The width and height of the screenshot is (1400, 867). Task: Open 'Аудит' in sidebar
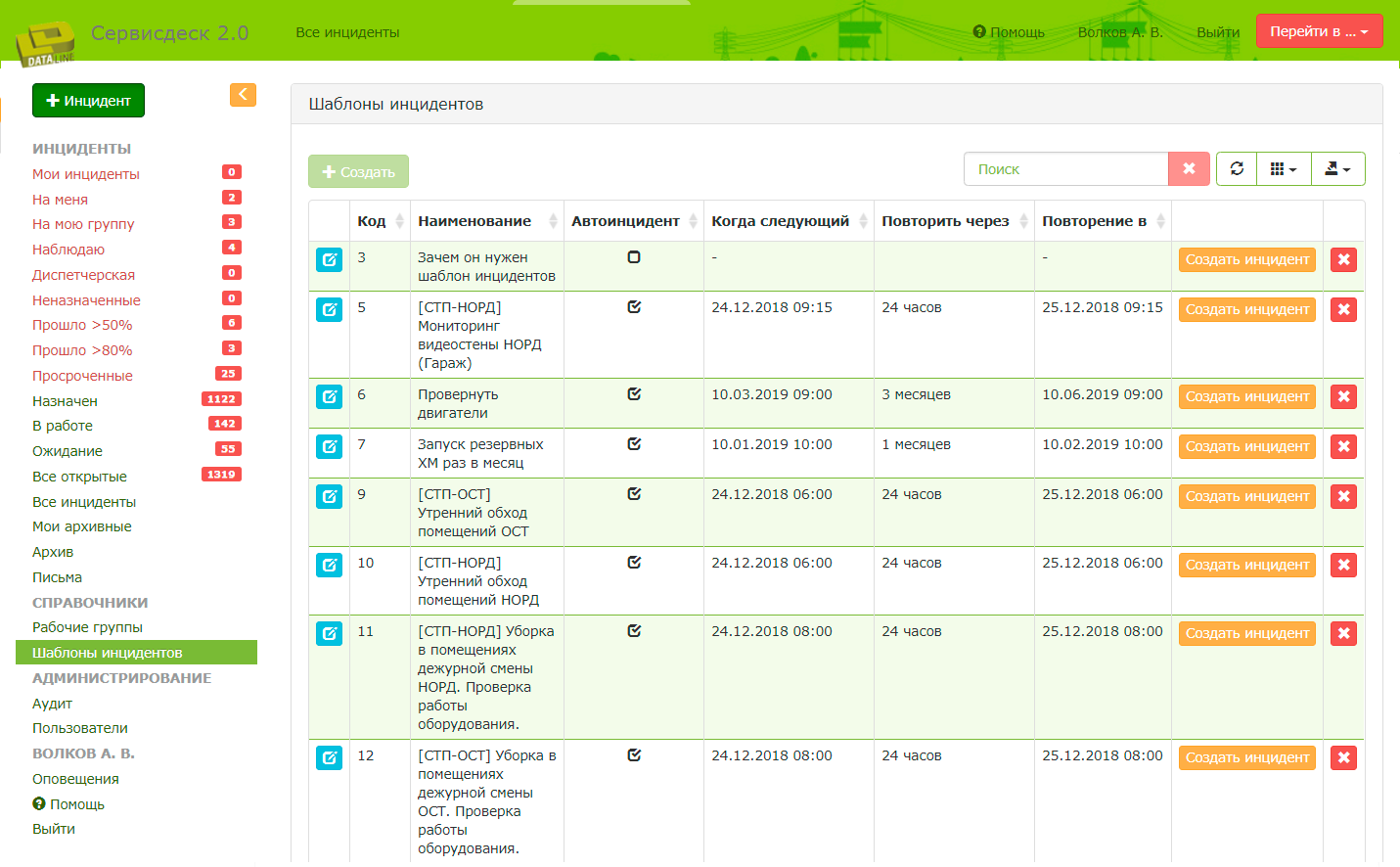pos(52,704)
